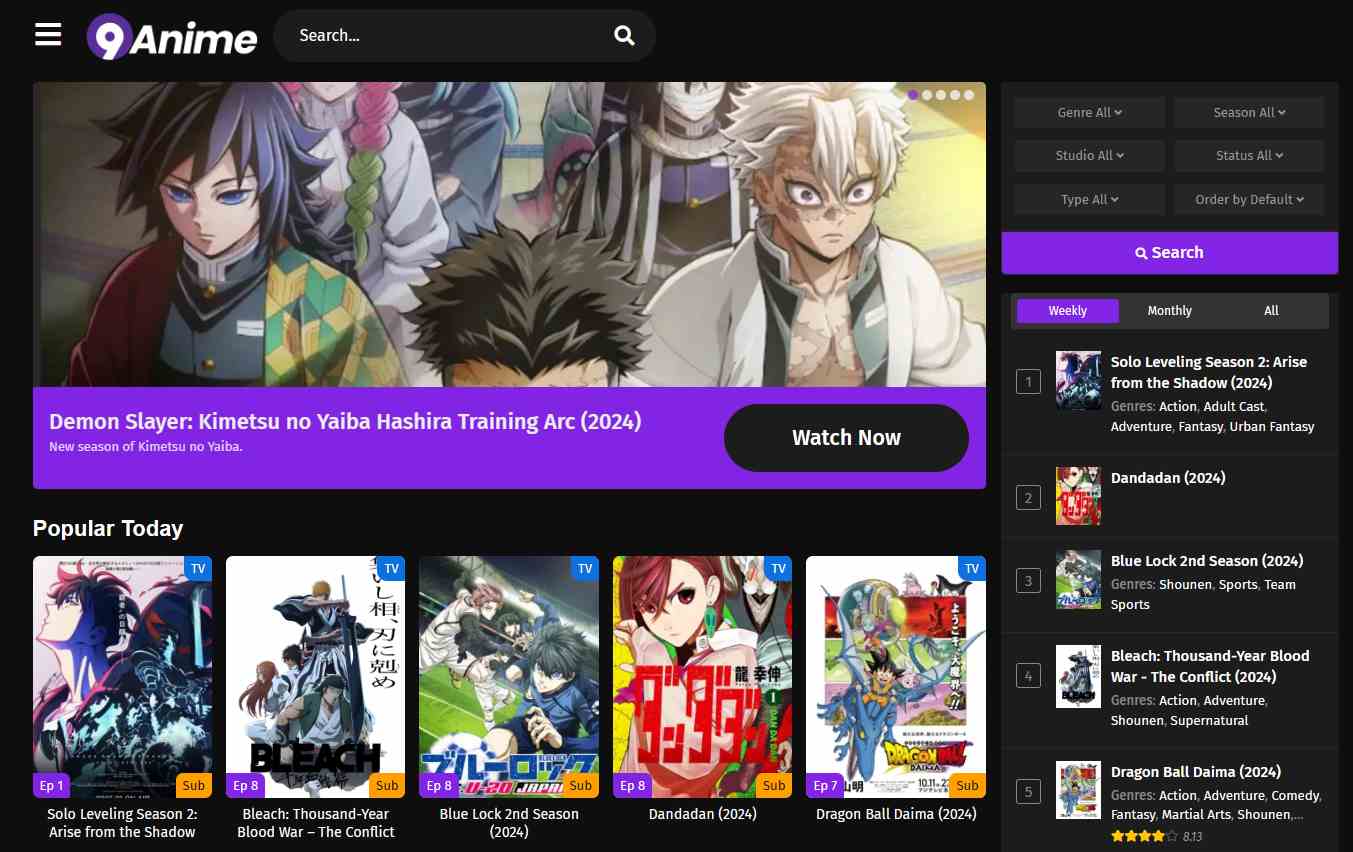This screenshot has width=1353, height=852.
Task: Open the Season All dropdown
Action: click(x=1248, y=112)
